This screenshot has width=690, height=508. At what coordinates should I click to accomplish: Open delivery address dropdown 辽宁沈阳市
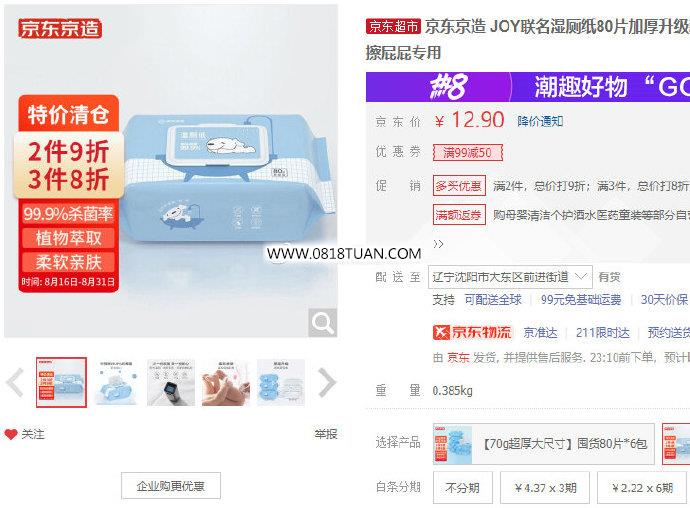[x=510, y=277]
